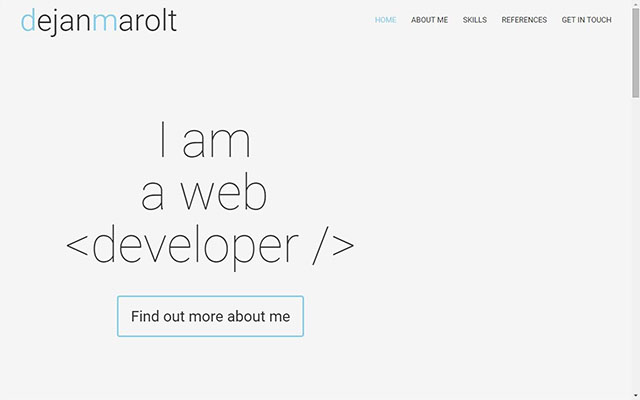Open the ABOUT ME section
640x400 pixels.
(x=429, y=20)
